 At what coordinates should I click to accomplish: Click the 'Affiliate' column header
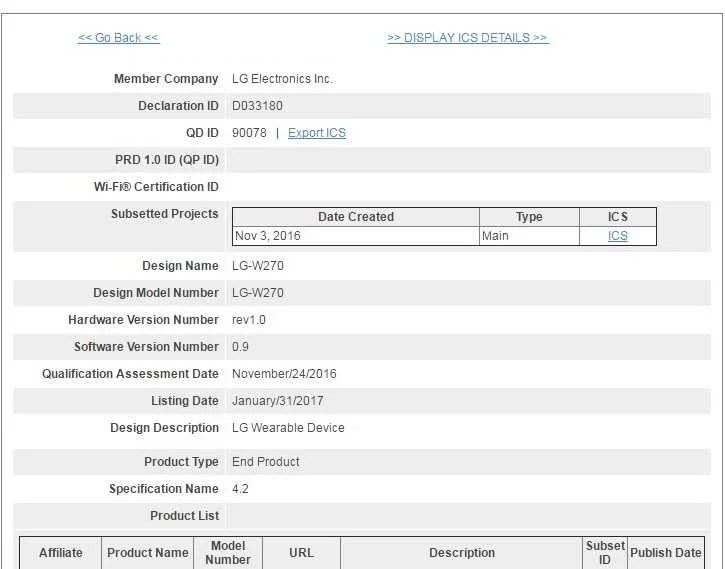click(x=61, y=553)
